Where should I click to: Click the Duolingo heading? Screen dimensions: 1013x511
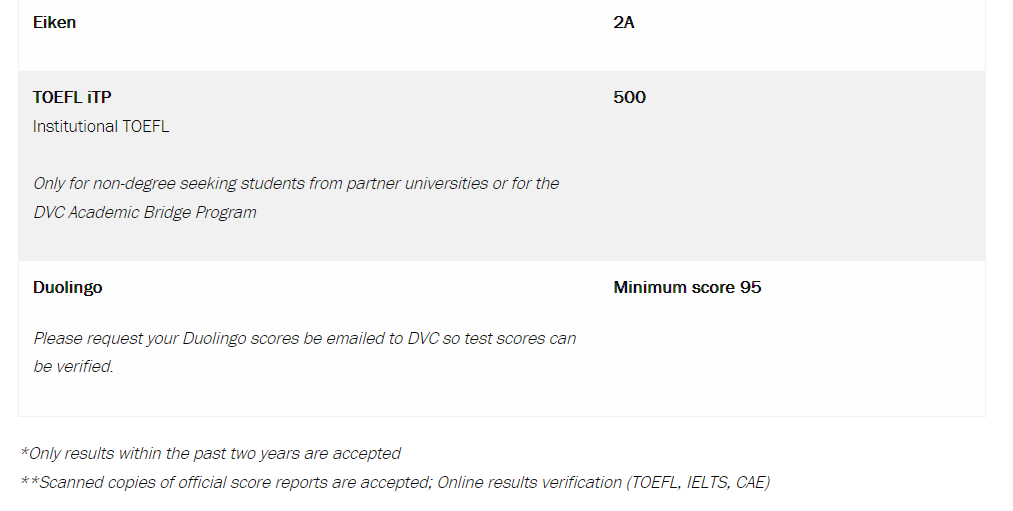(x=67, y=287)
